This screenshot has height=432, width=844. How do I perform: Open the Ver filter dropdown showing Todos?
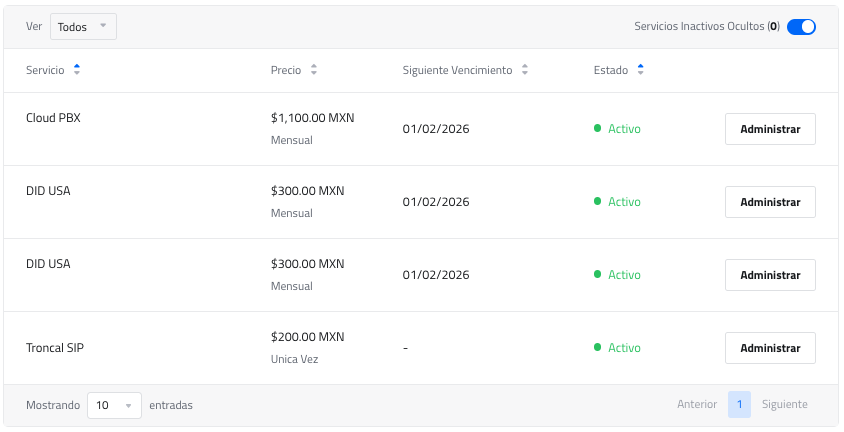83,27
